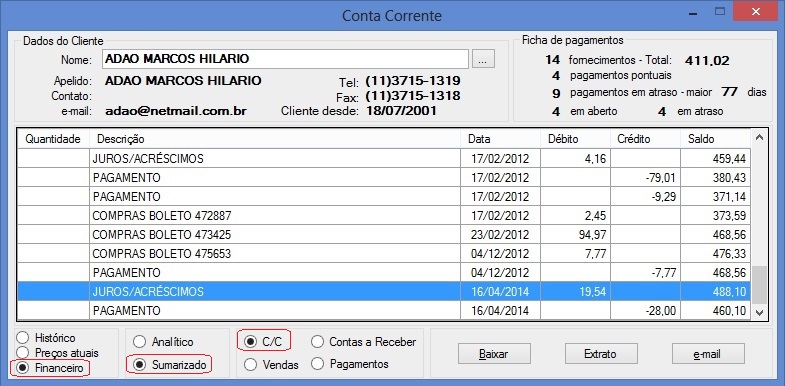Click the Nome input field

point(285,59)
